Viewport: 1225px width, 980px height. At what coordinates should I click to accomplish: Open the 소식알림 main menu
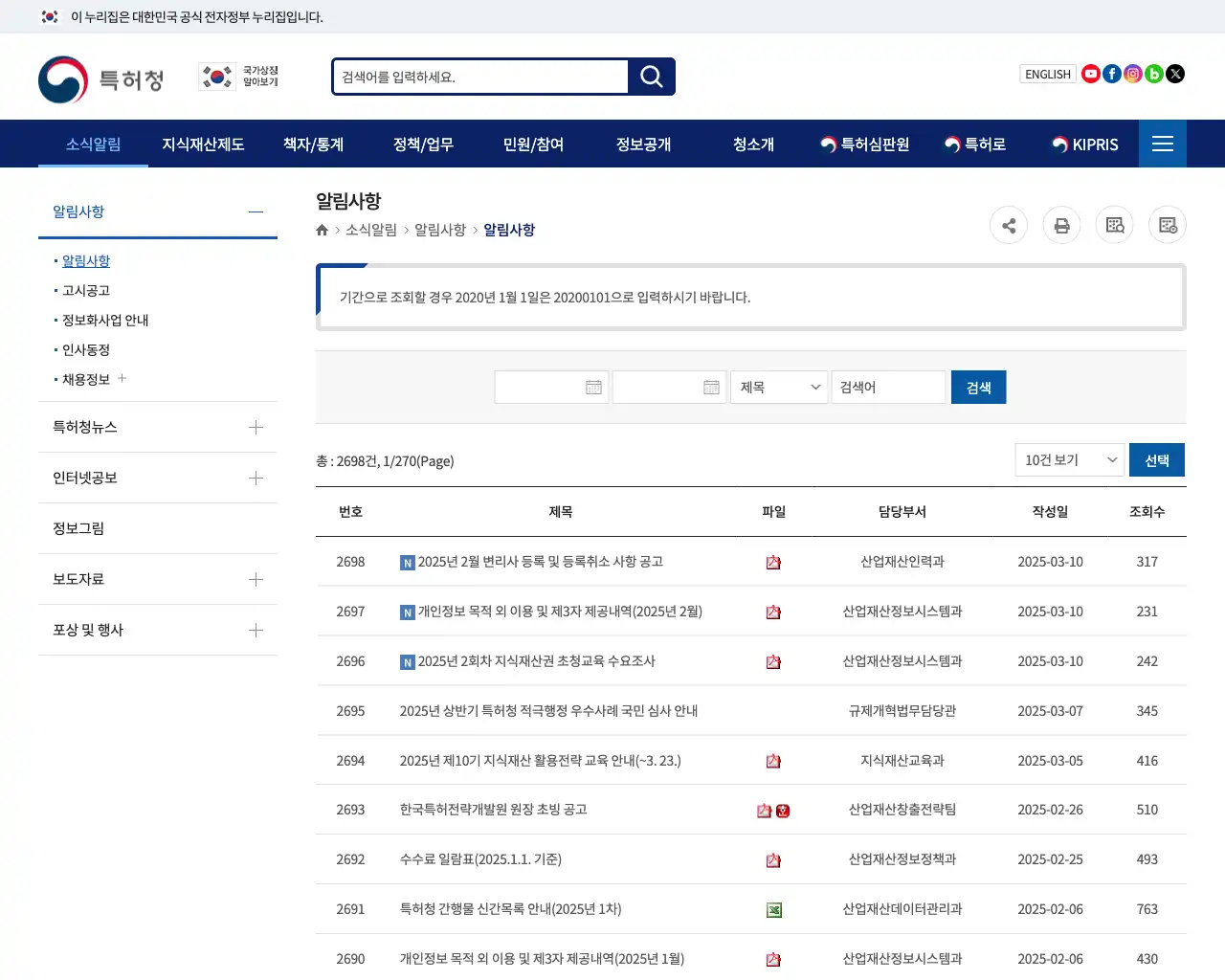pos(94,144)
